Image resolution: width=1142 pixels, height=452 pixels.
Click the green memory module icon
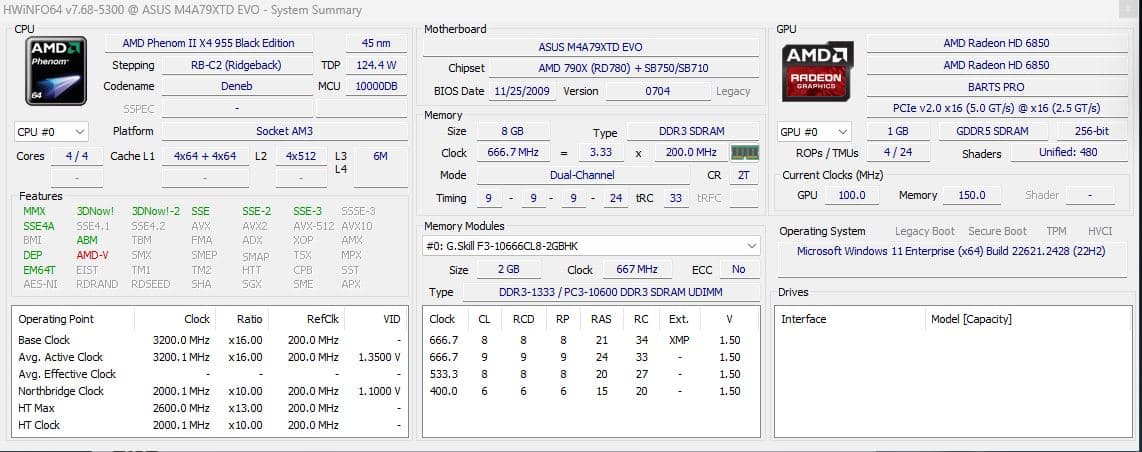coord(744,153)
